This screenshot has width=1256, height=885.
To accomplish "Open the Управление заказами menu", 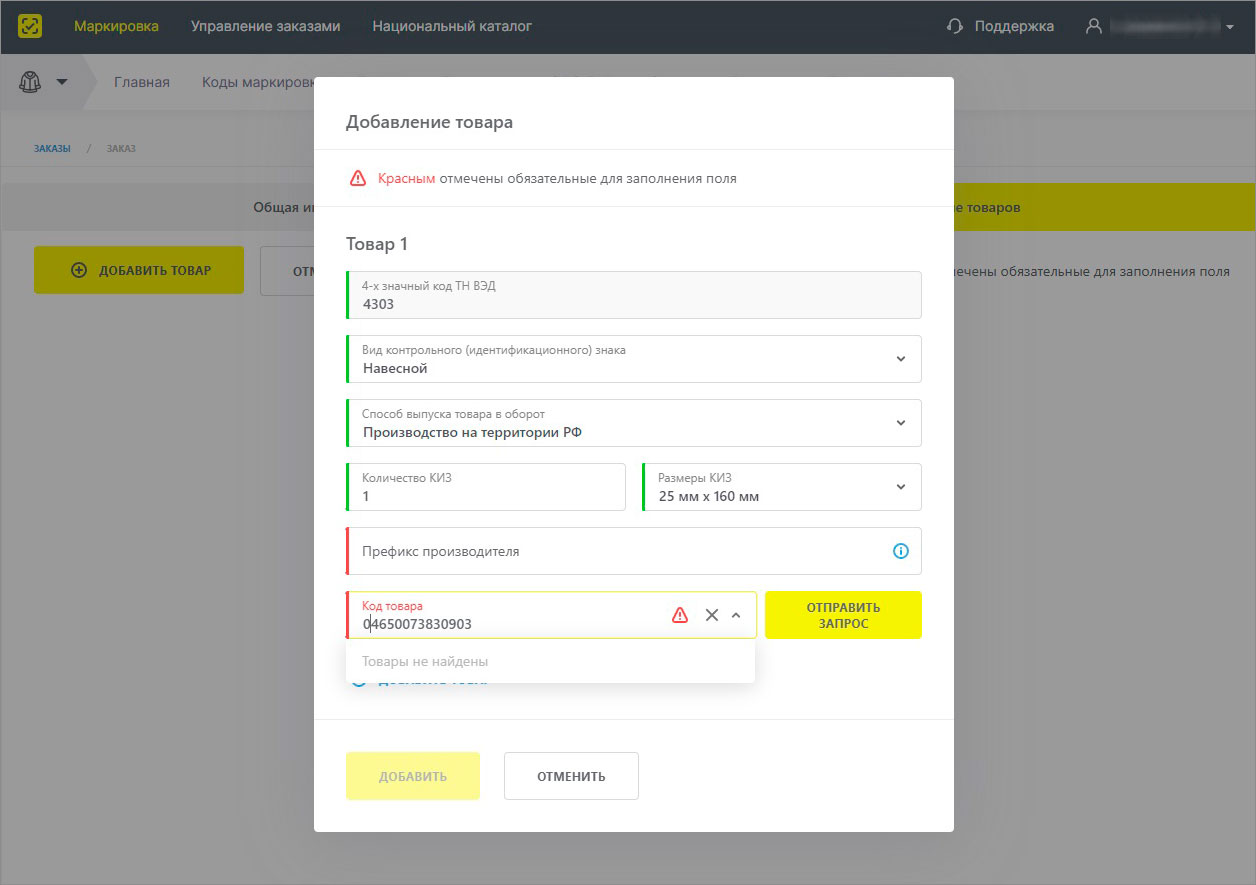I will pos(266,26).
